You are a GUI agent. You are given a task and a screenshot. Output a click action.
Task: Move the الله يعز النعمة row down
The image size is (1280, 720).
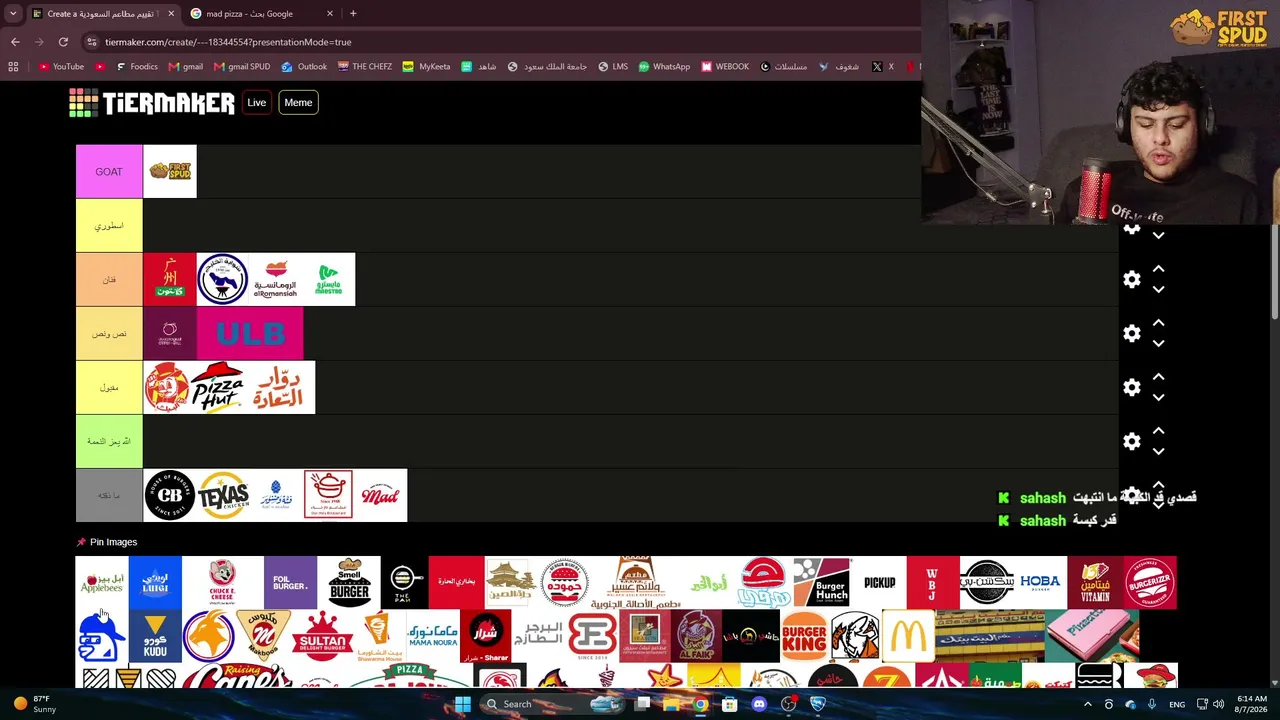[x=1158, y=452]
